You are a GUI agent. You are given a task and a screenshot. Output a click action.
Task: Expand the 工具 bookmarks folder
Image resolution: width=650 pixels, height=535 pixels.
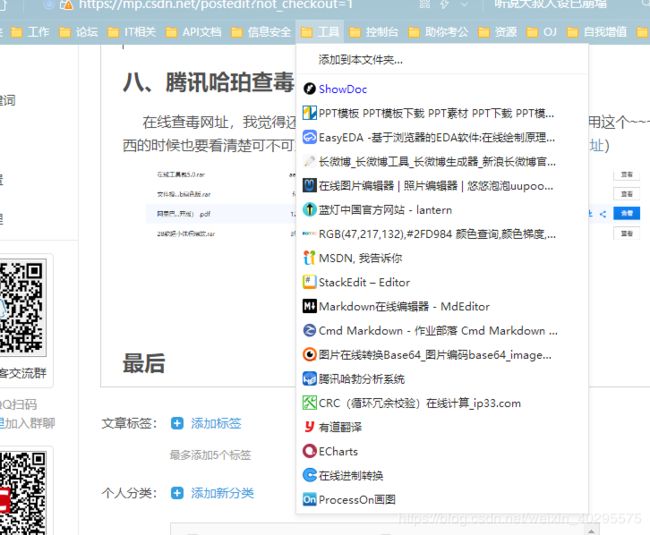tap(321, 32)
